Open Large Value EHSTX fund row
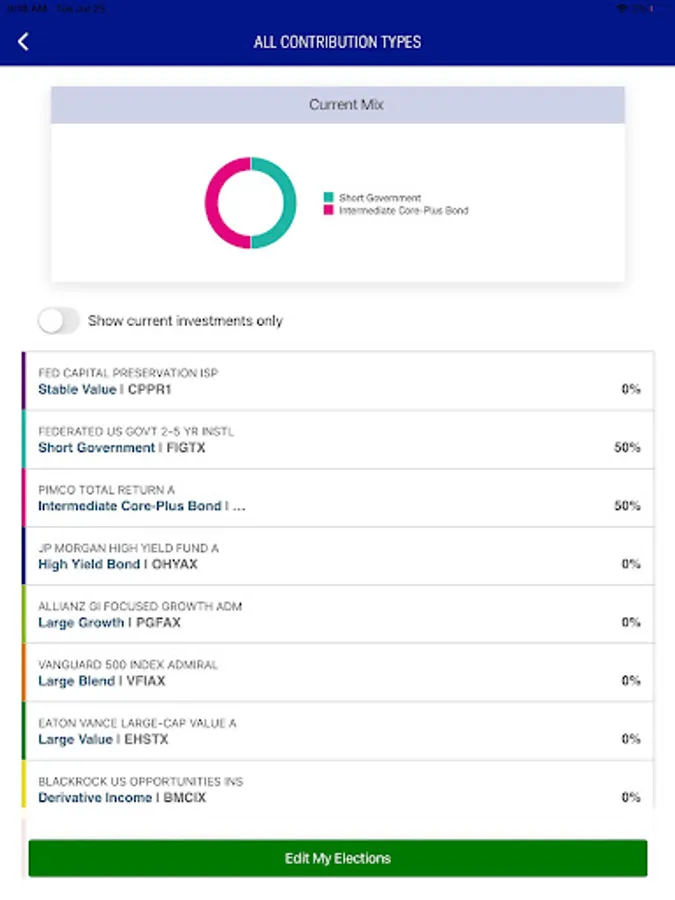This screenshot has height=900, width=675. pos(300,731)
